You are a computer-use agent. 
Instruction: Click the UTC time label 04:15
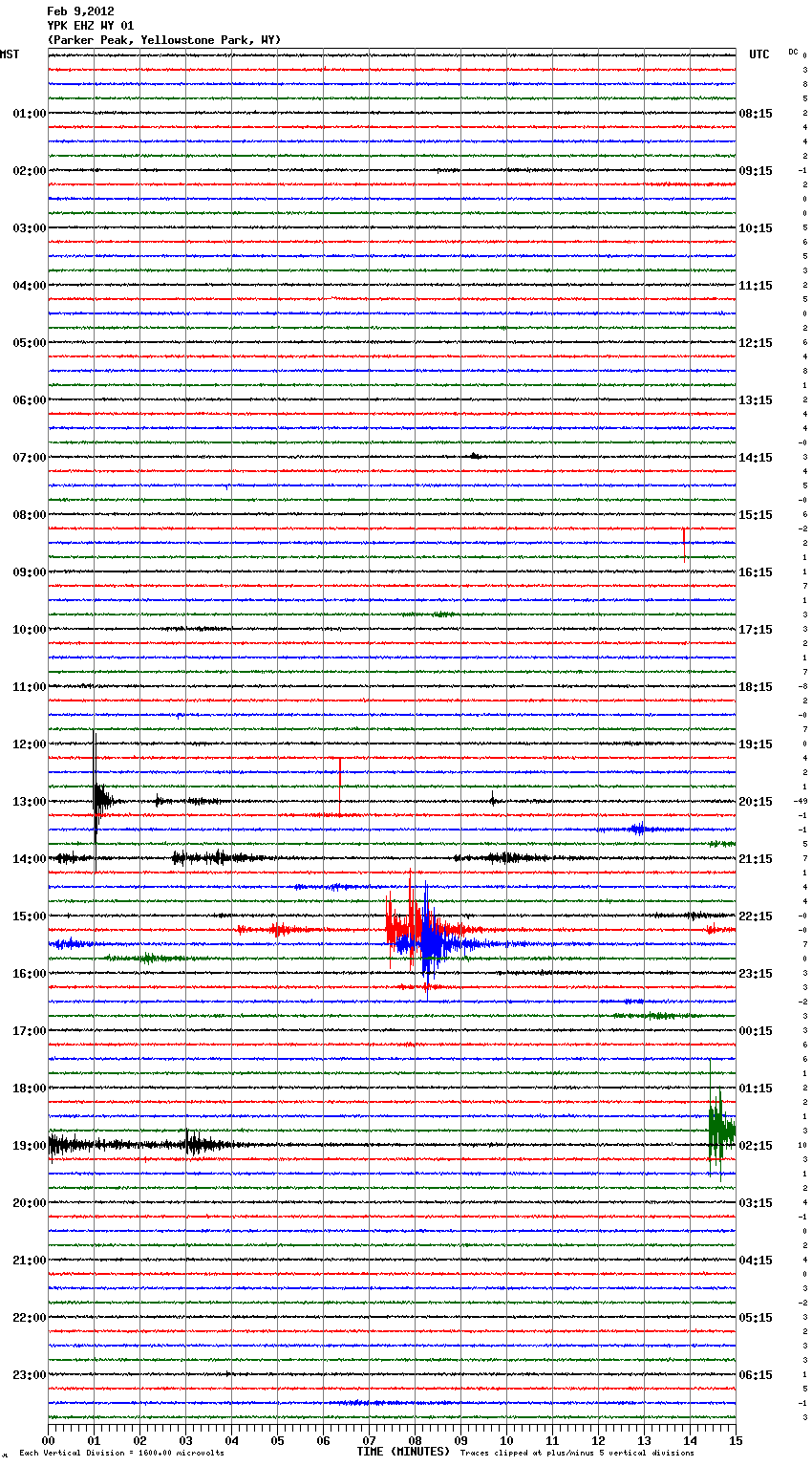click(x=756, y=1261)
